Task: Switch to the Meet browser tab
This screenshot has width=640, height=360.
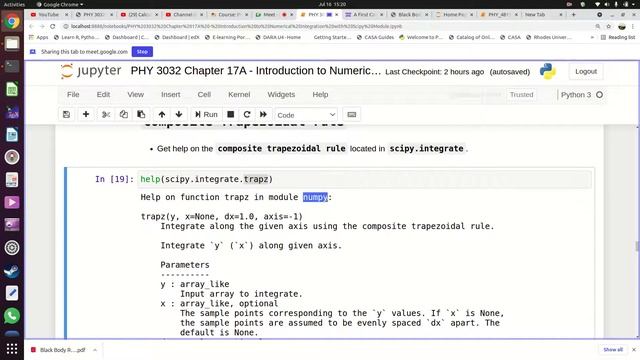Action: click(269, 14)
